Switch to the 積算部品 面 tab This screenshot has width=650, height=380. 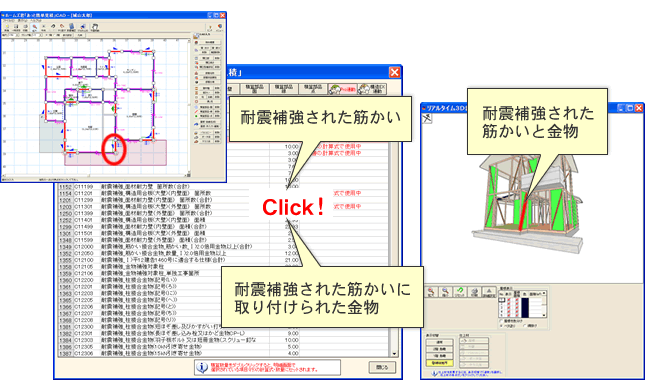255,88
